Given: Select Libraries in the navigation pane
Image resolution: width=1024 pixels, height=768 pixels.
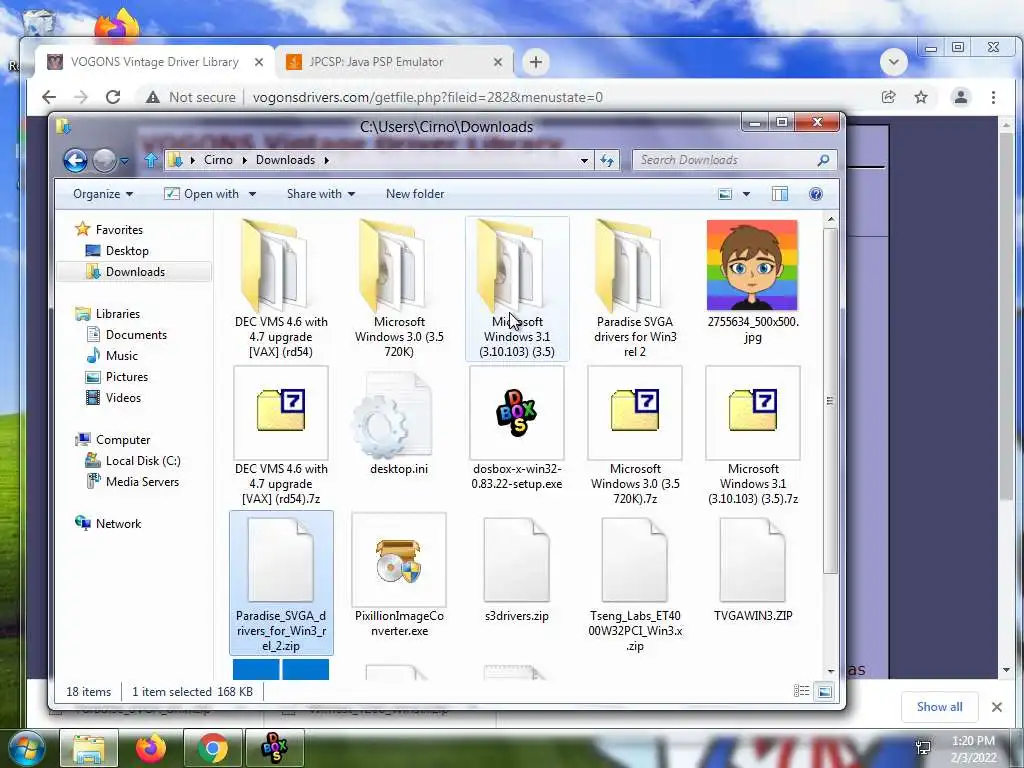Looking at the screenshot, I should 118,313.
